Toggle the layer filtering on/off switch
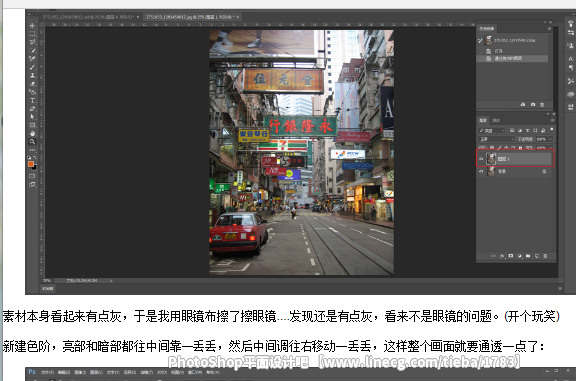The width and height of the screenshot is (576, 381). coord(551,130)
